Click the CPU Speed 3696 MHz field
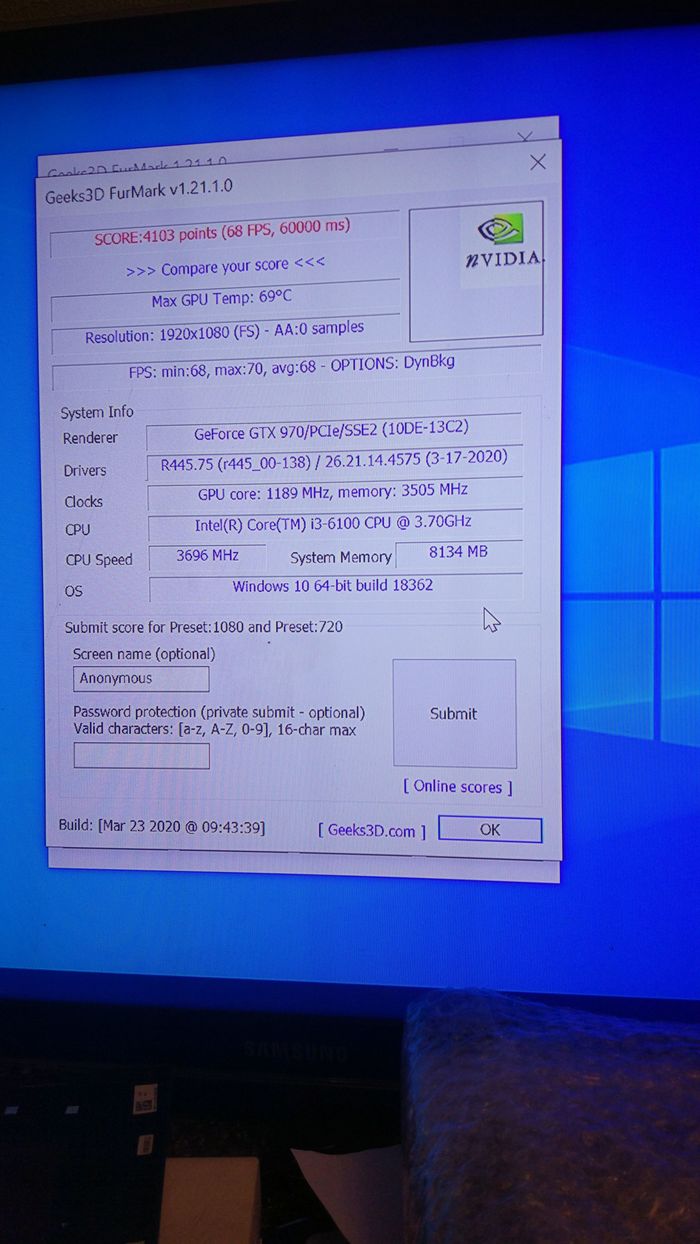This screenshot has height=1244, width=700. pyautogui.click(x=207, y=555)
